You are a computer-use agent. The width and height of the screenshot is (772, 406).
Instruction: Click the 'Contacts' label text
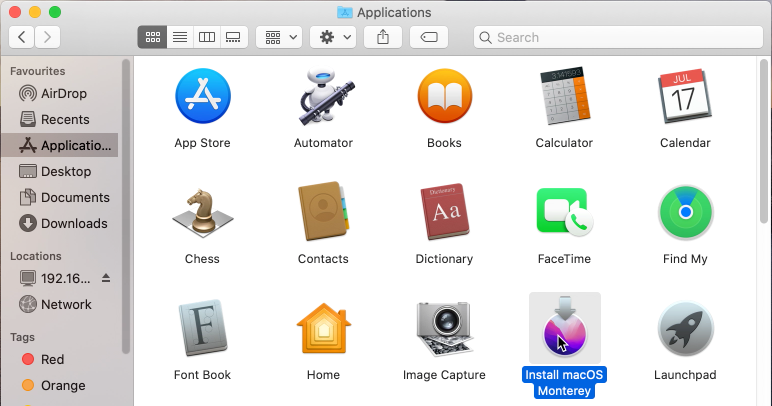pyautogui.click(x=323, y=259)
